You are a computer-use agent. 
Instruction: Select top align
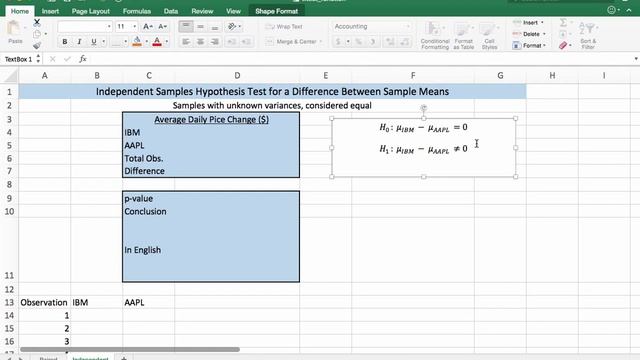pos(186,27)
